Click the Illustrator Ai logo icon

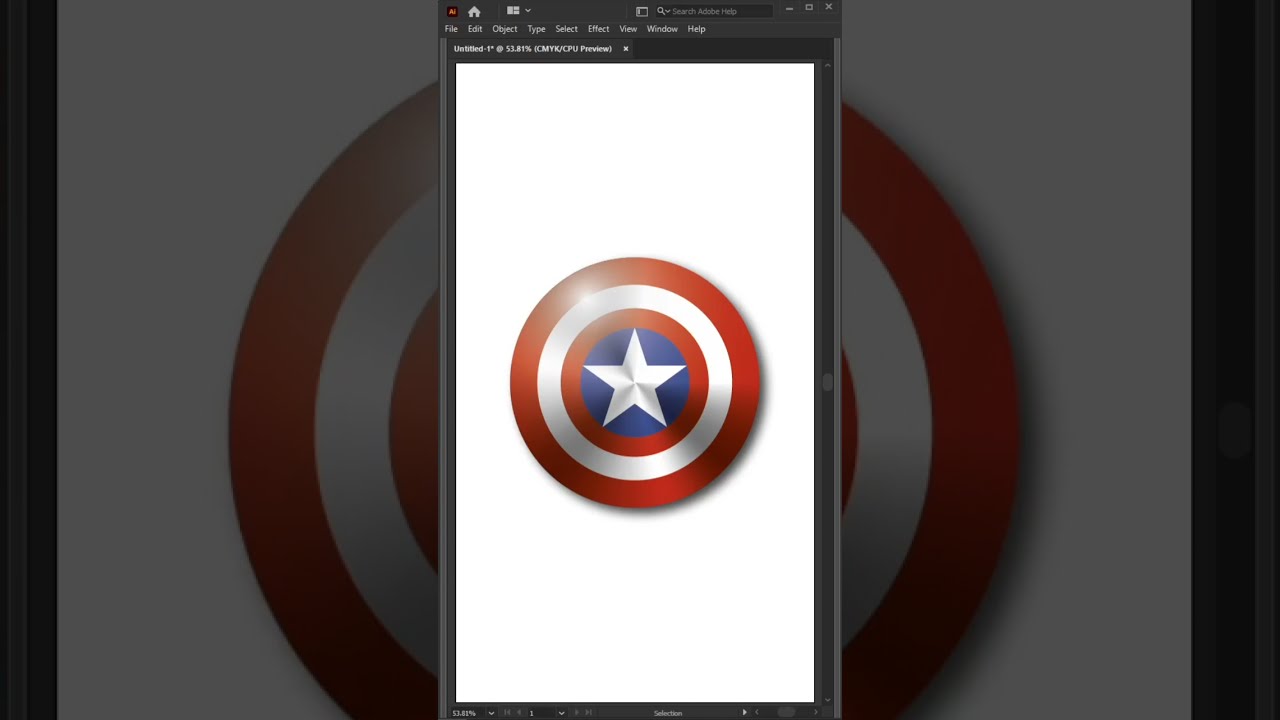(452, 11)
